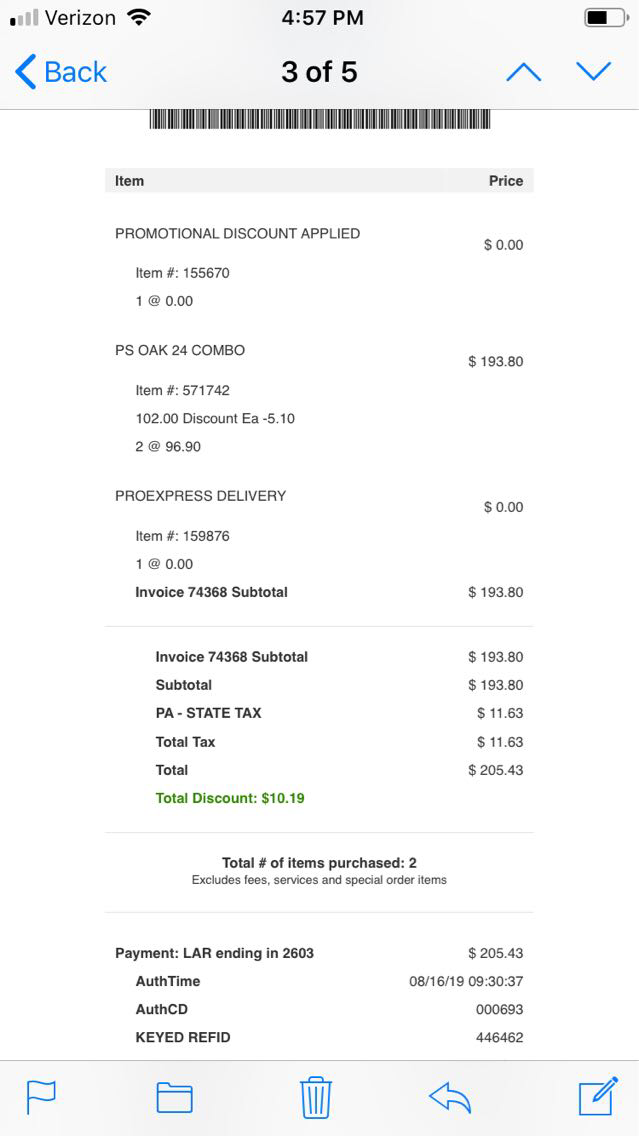The width and height of the screenshot is (639, 1136).
Task: Compose a new message
Action: coord(598,1097)
